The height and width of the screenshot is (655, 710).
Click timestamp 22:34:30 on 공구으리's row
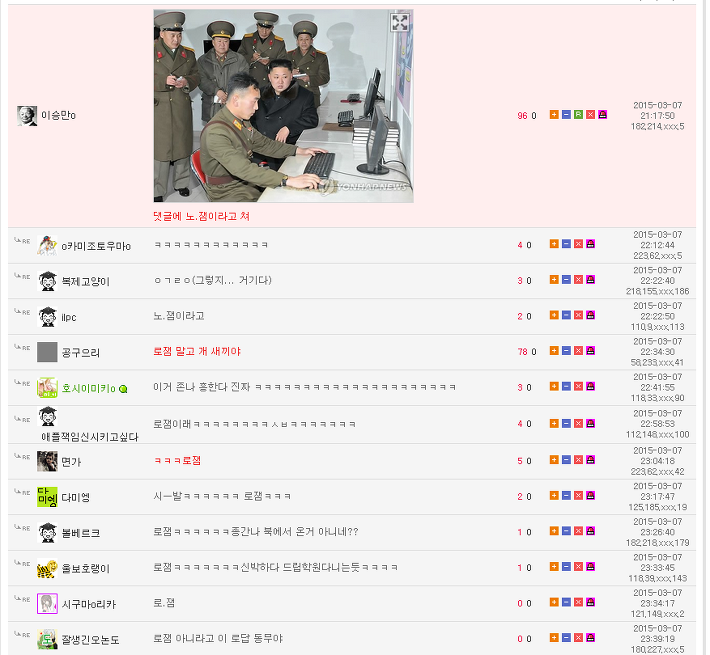(657, 352)
